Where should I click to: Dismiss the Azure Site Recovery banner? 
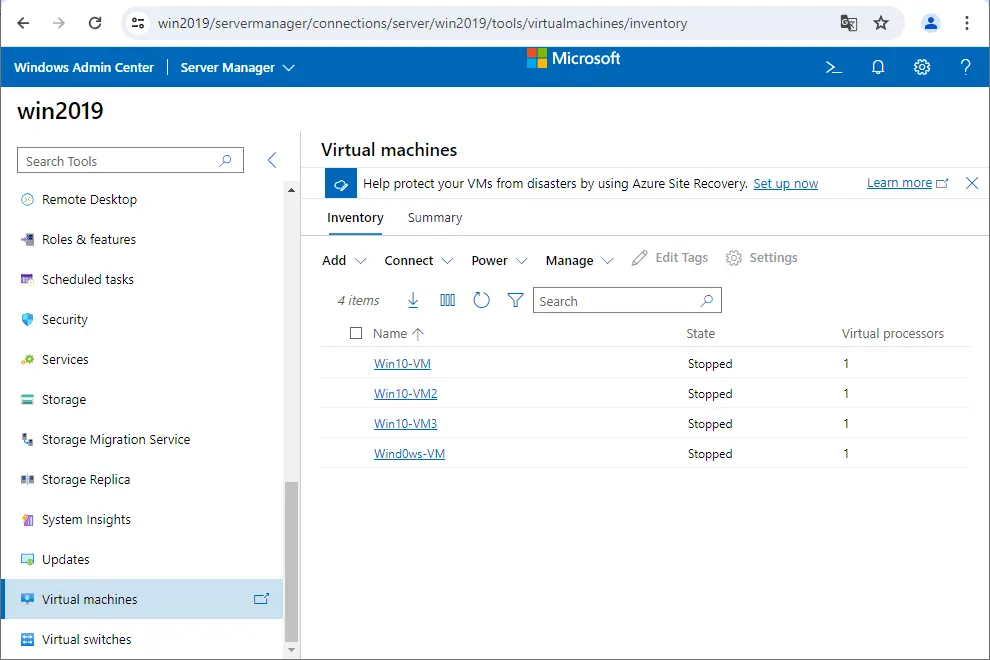pos(972,183)
